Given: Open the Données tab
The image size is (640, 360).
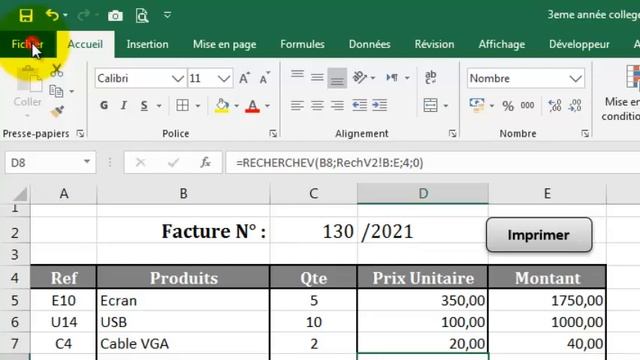Looking at the screenshot, I should click(369, 44).
